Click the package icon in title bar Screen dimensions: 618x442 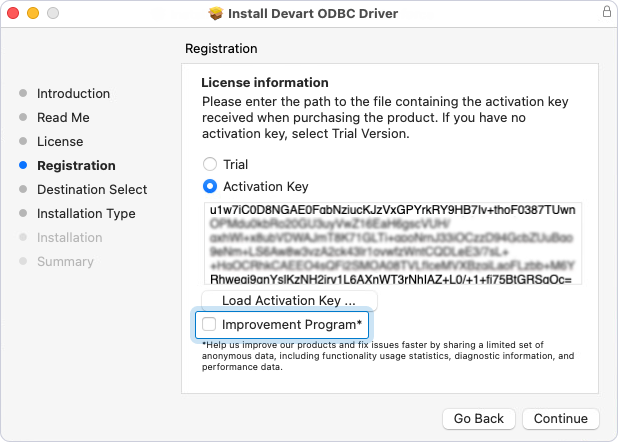pos(216,13)
